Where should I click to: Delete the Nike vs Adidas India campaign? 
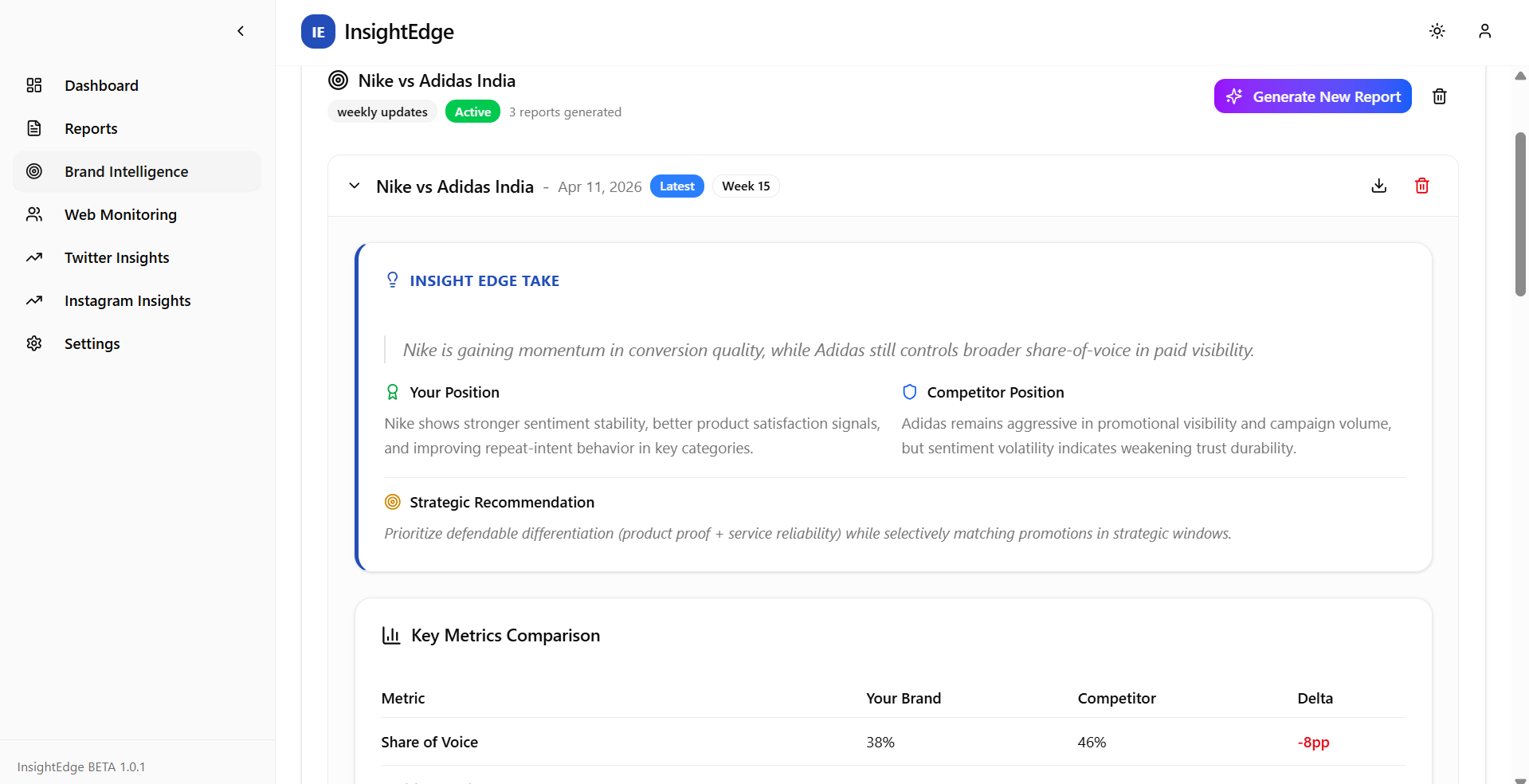1439,96
